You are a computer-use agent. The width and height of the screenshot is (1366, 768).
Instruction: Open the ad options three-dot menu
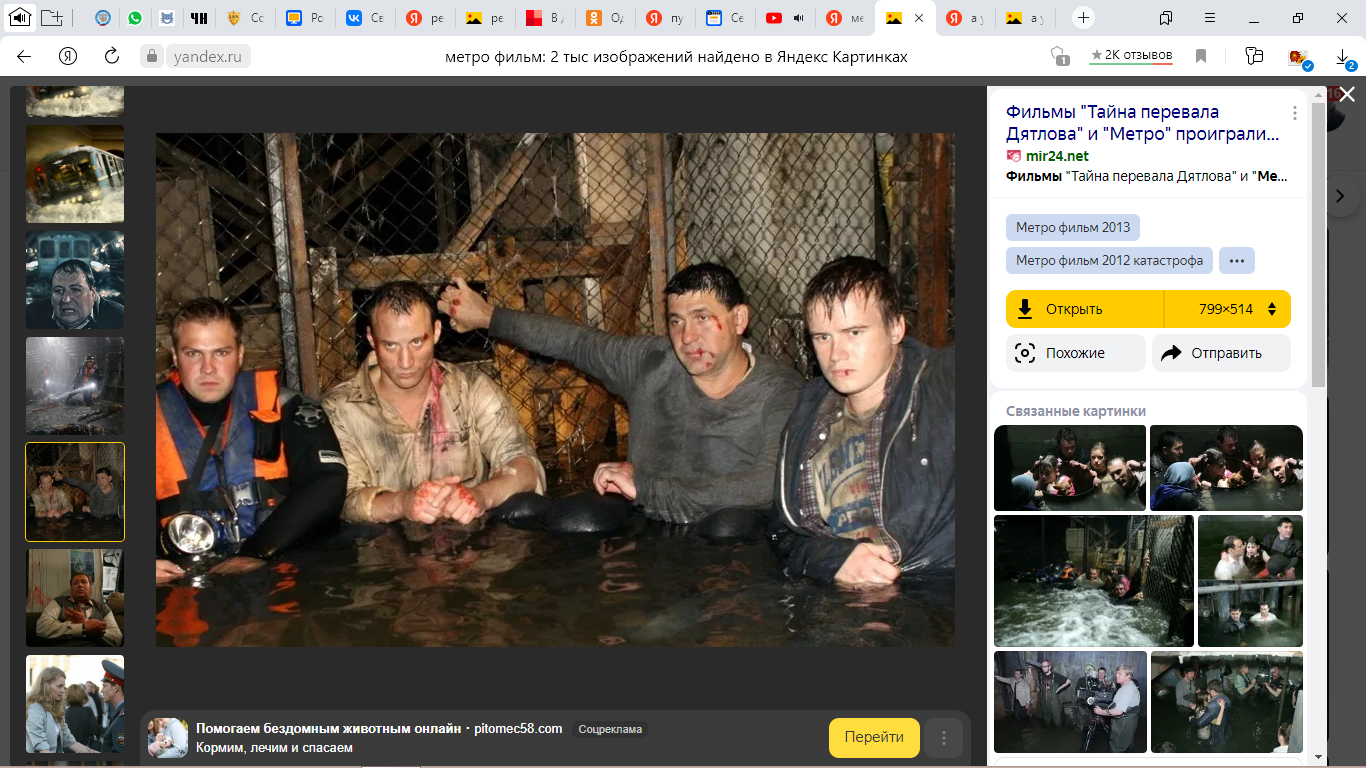[943, 738]
